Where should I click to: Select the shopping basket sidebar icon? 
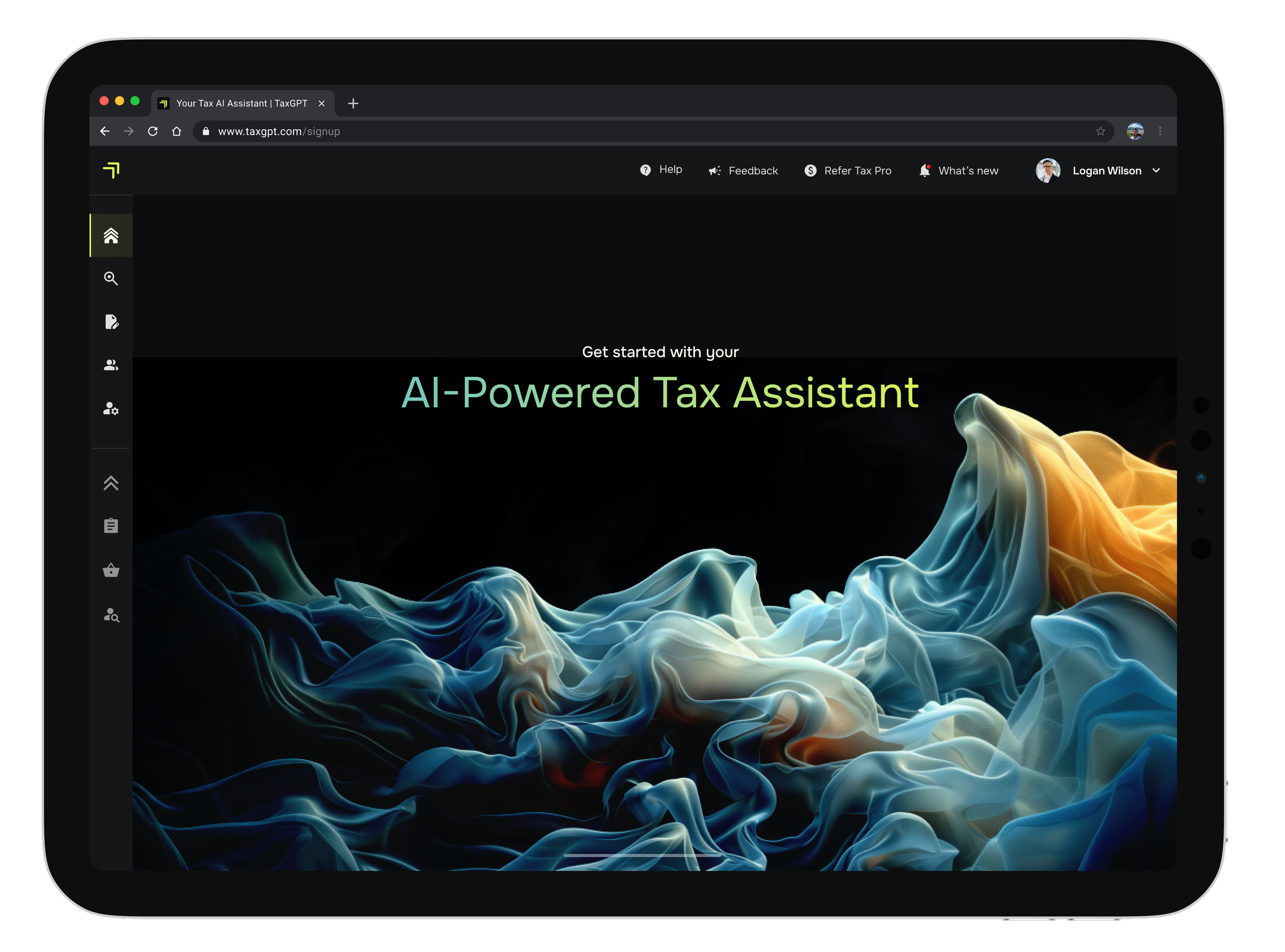tap(111, 570)
